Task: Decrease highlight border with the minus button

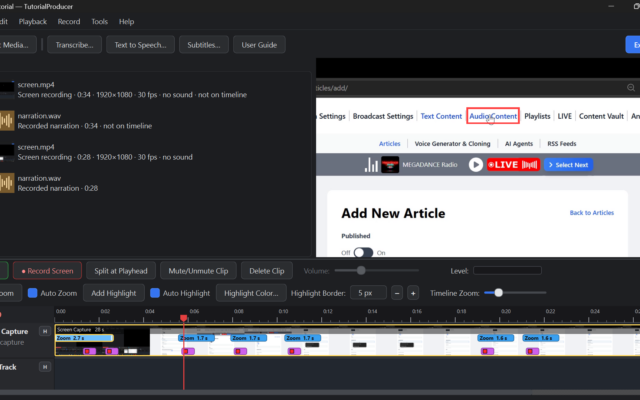Action: click(x=397, y=293)
